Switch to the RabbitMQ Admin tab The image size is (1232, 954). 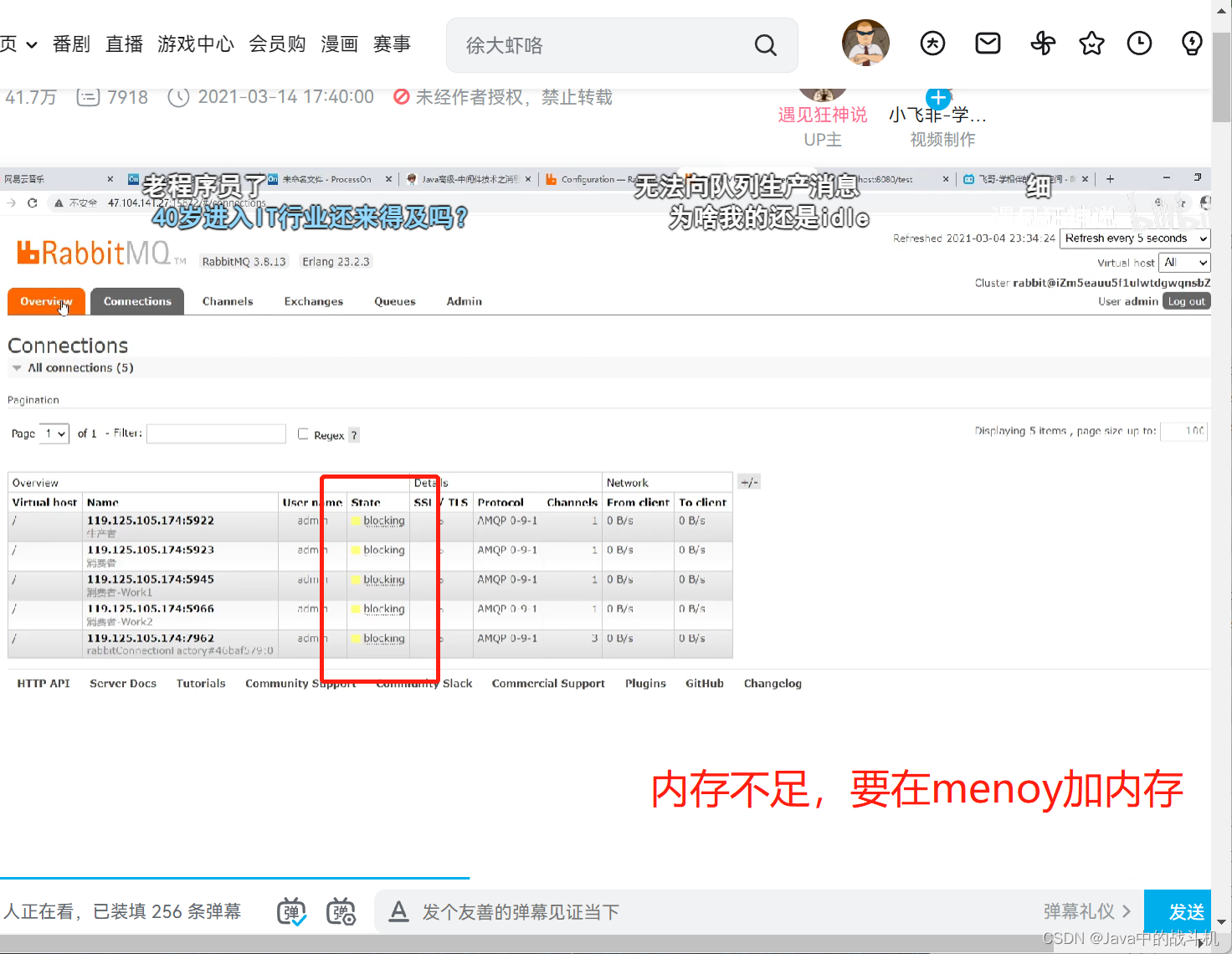pyautogui.click(x=464, y=301)
